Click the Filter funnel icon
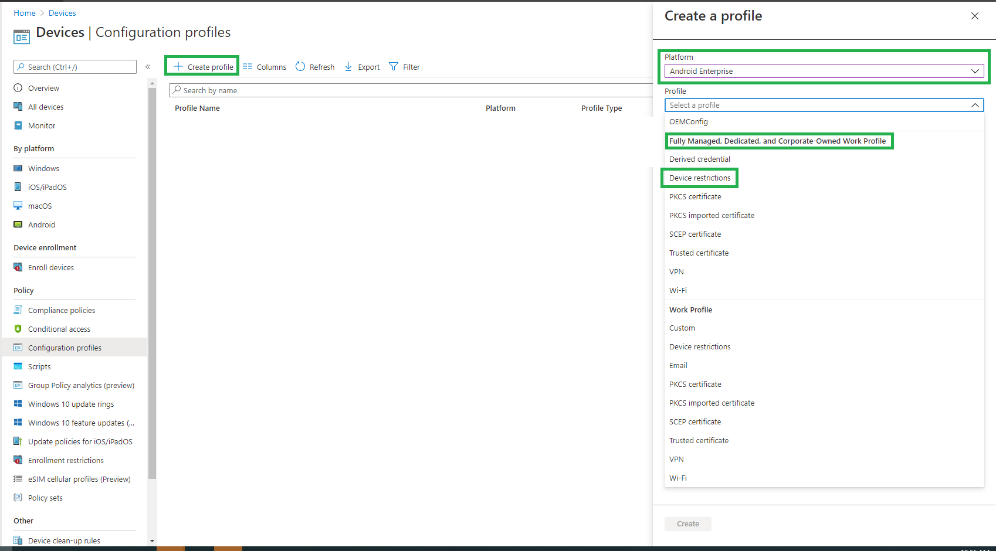Screen dimensions: 996x551 point(393,67)
